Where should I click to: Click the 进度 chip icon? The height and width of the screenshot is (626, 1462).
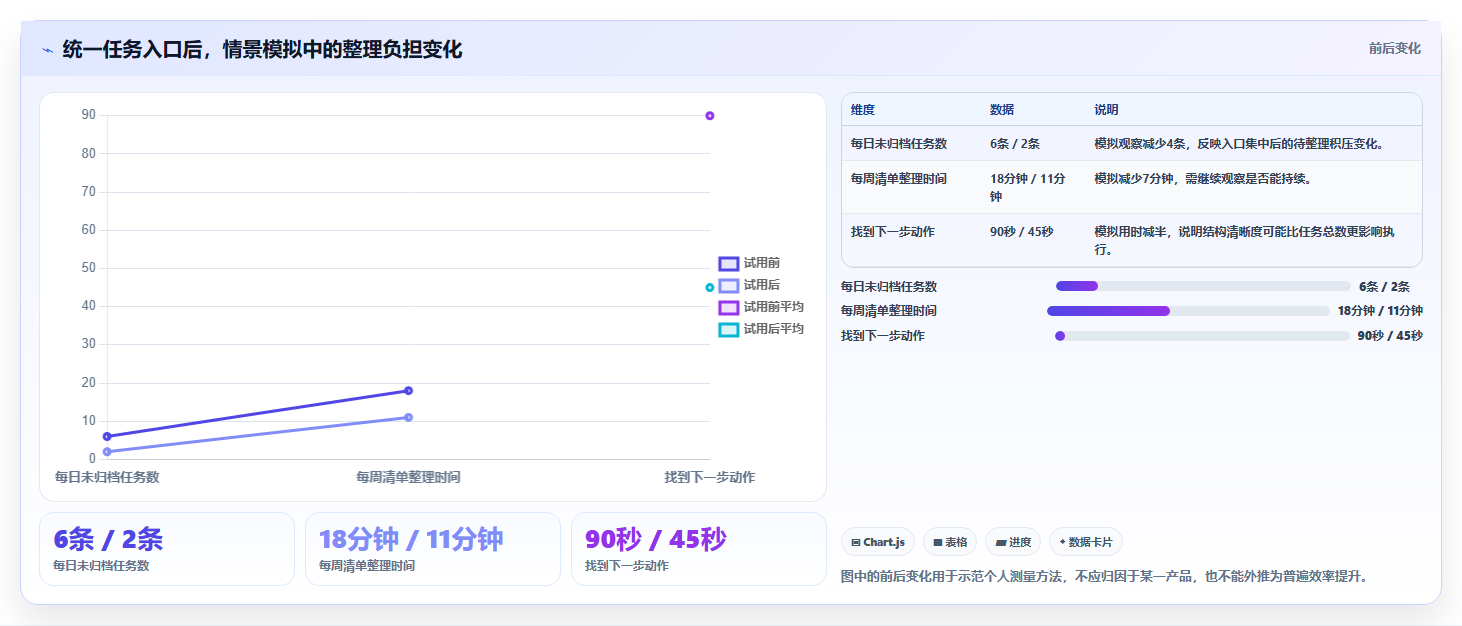coord(1001,542)
